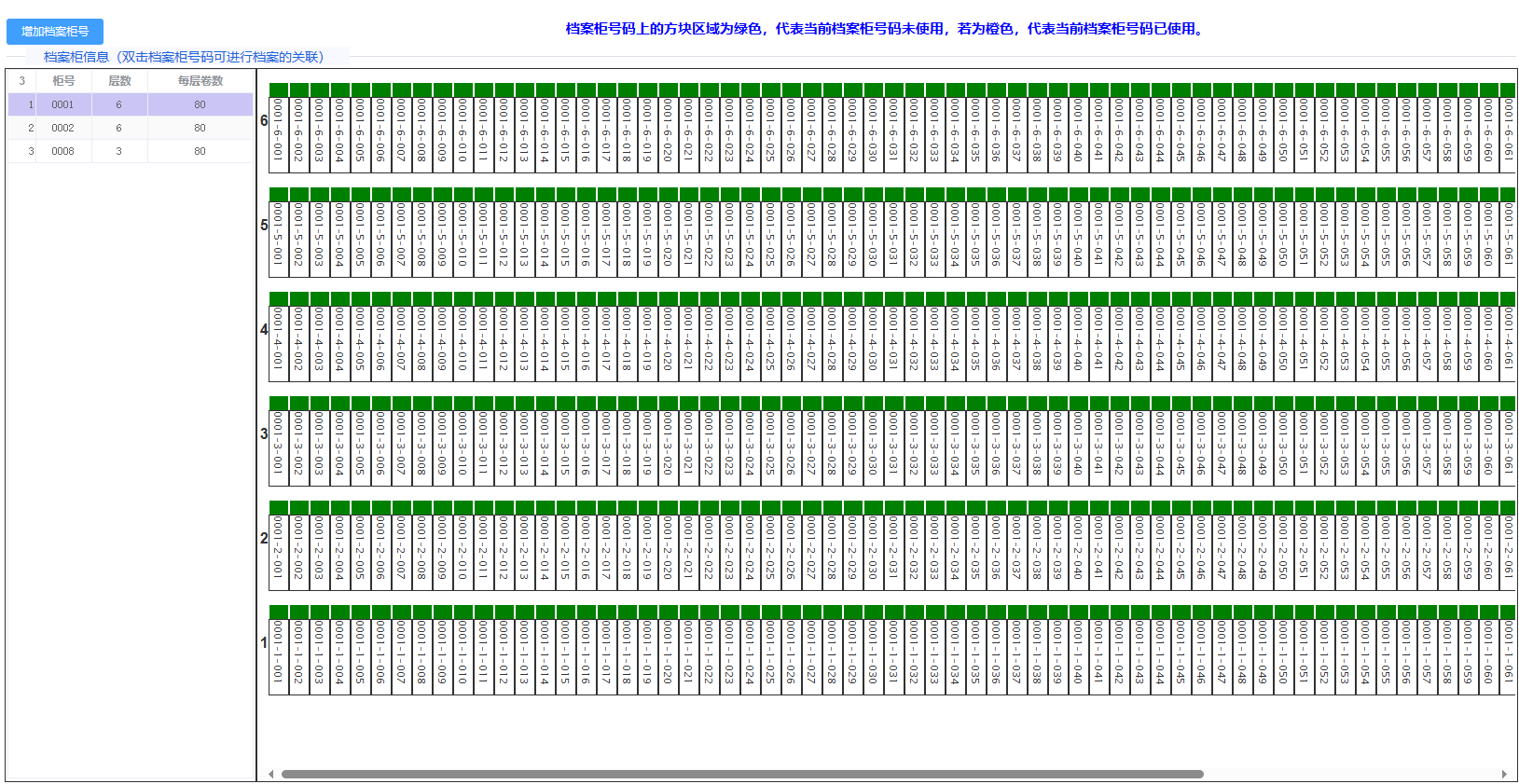
Task: Click the layer count 3 in row 0008
Action: tap(118, 151)
